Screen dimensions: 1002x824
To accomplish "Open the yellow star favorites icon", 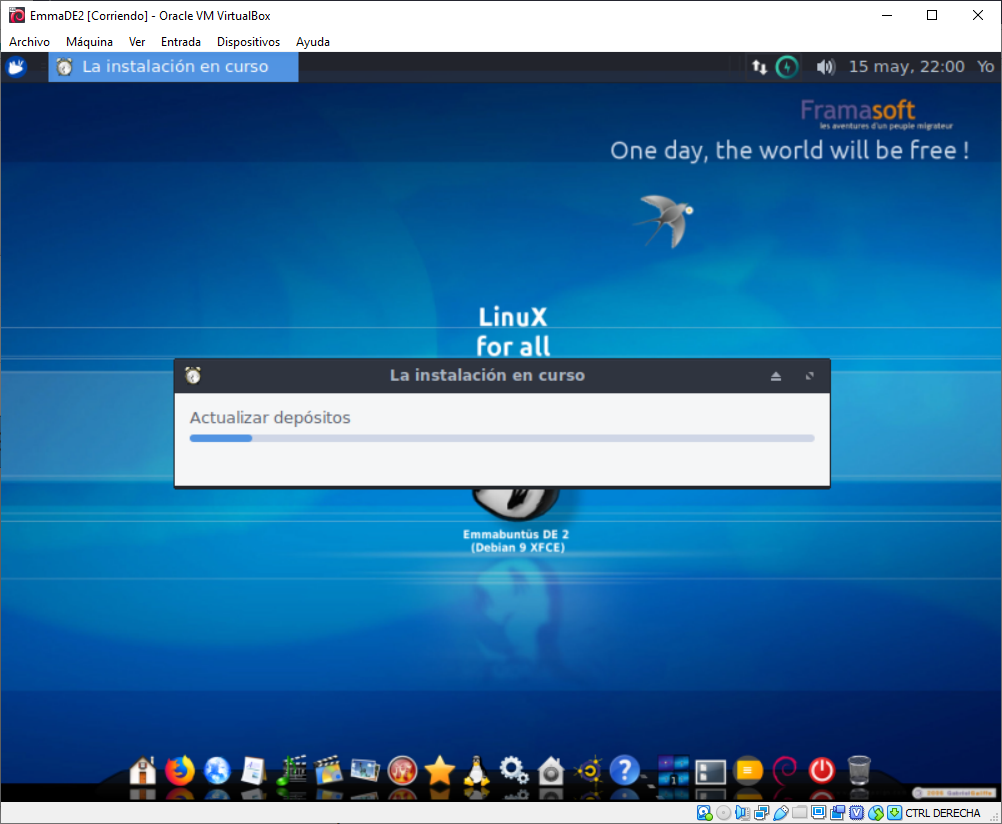I will (439, 770).
